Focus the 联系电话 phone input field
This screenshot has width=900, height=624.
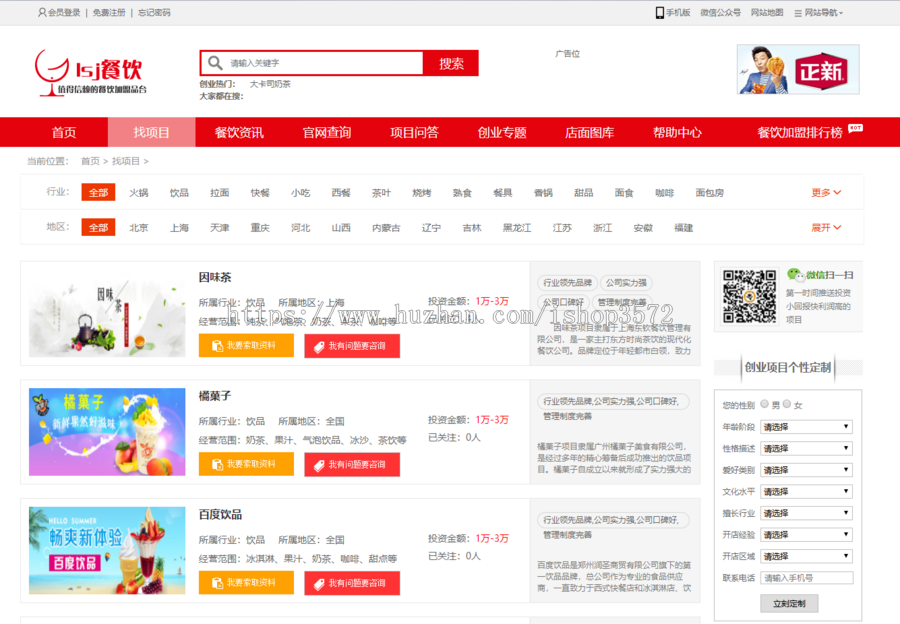[807, 578]
